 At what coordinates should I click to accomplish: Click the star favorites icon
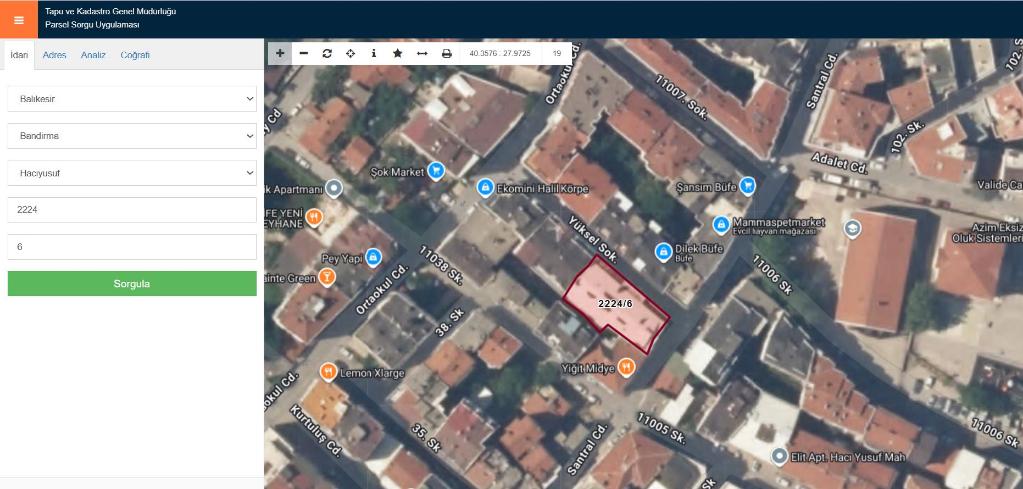397,53
